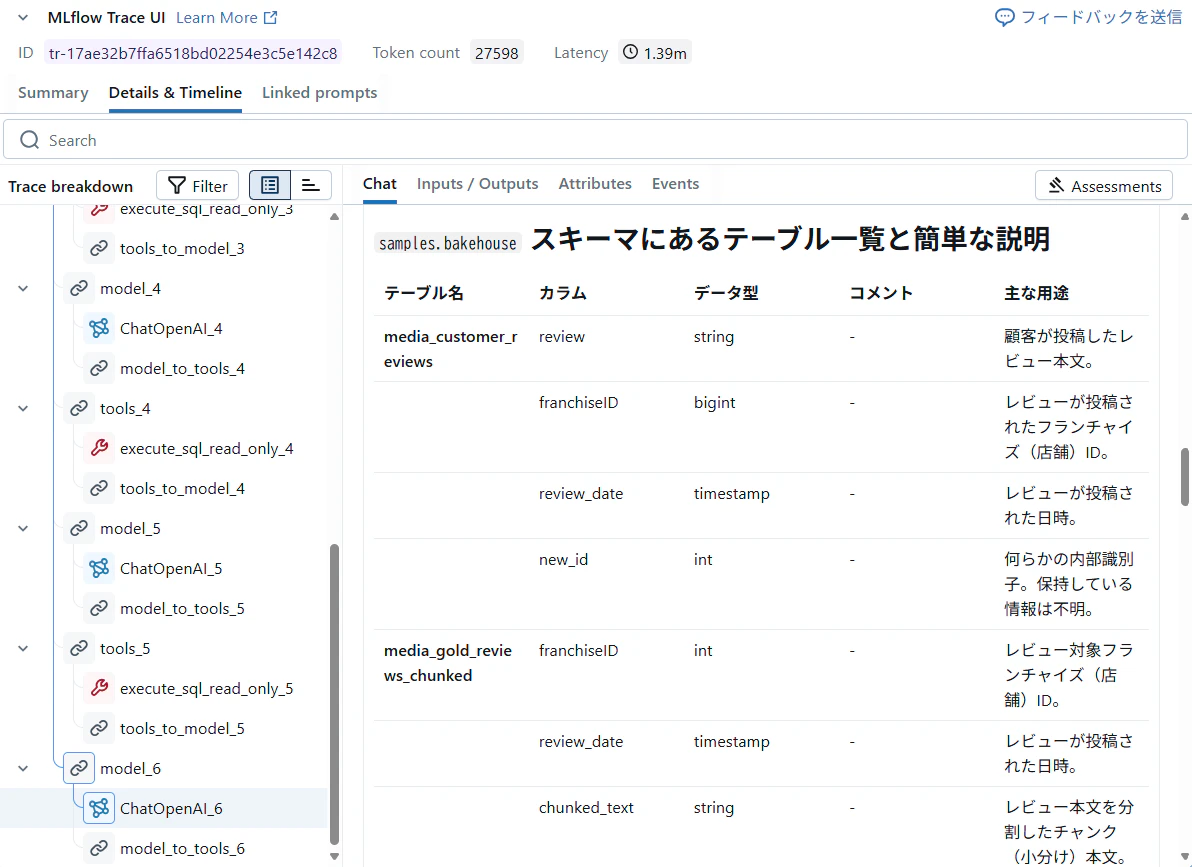
Task: Click the 主な用途 column header
Action: pos(1036,293)
